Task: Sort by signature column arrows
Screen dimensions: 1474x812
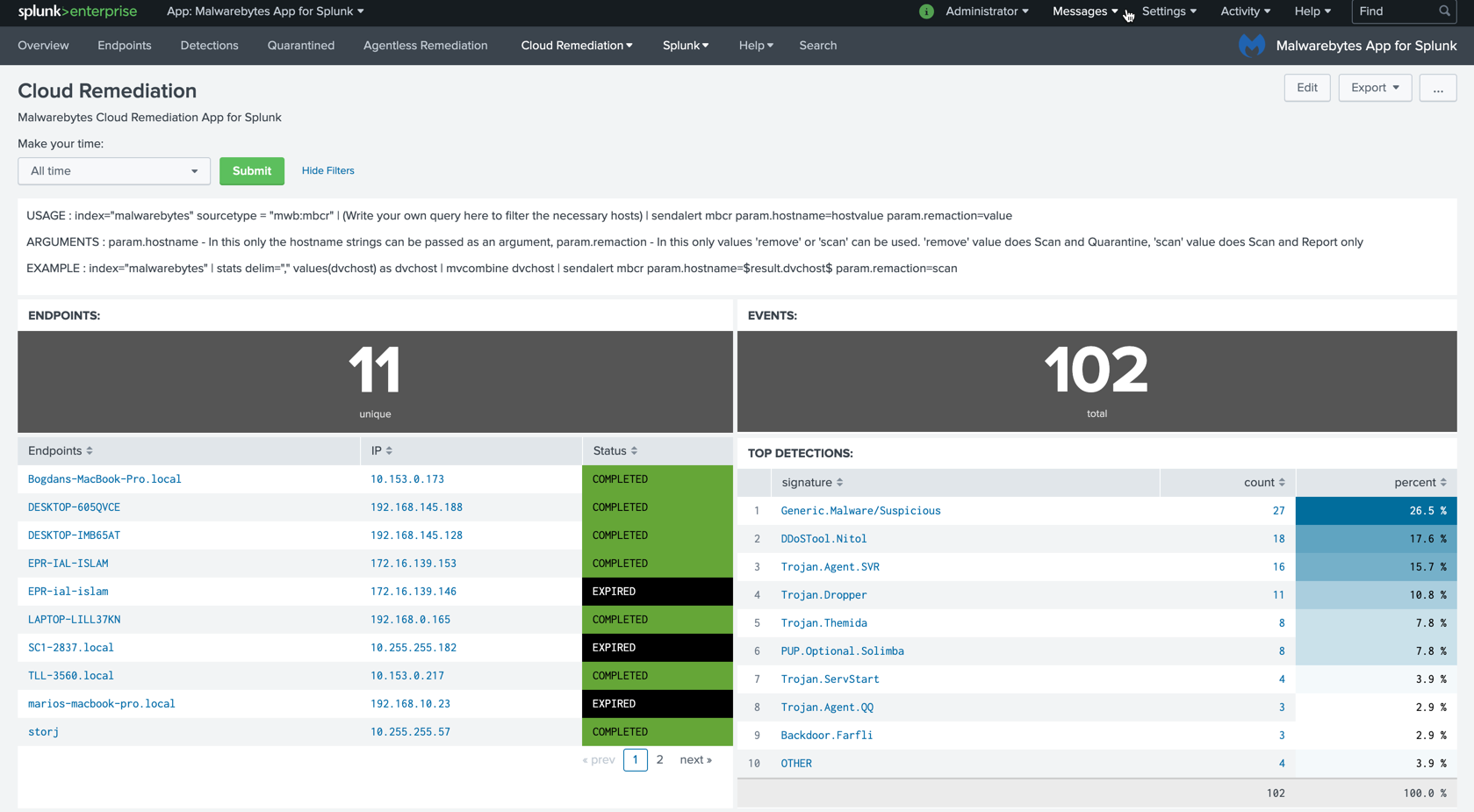Action: [839, 483]
